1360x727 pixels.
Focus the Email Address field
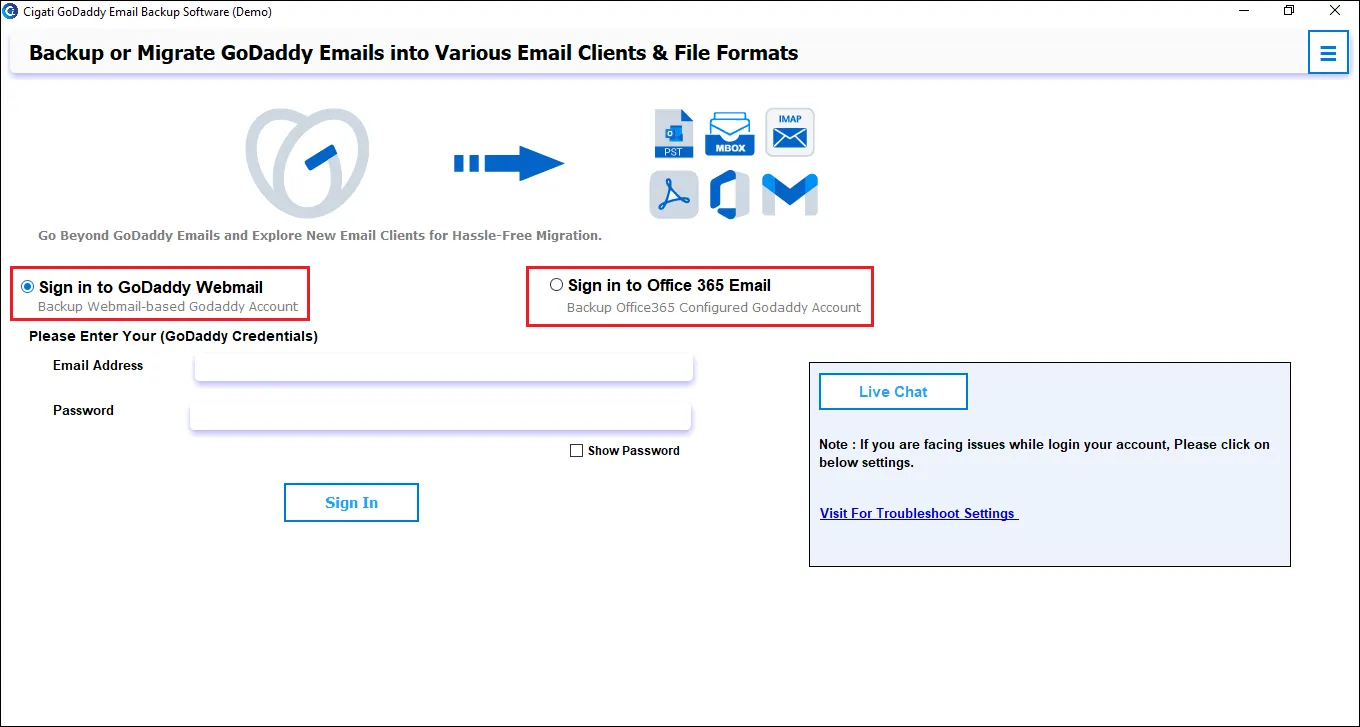444,367
